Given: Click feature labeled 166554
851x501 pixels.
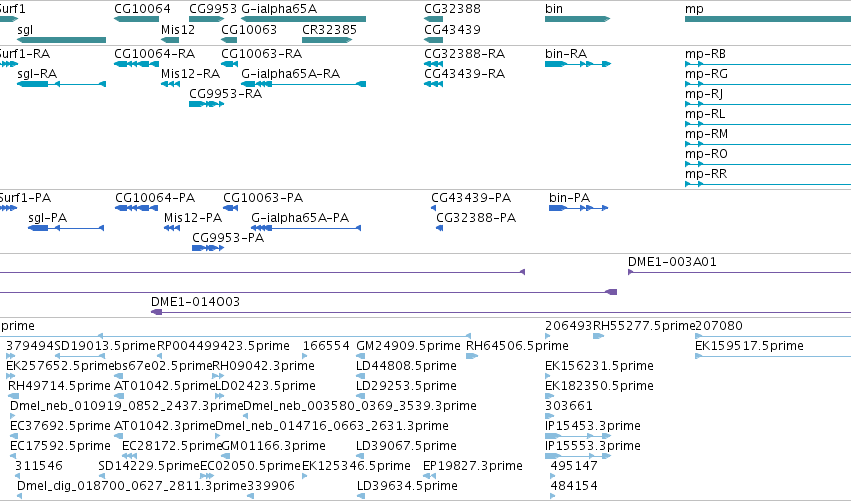Looking at the screenshot, I should [326, 346].
